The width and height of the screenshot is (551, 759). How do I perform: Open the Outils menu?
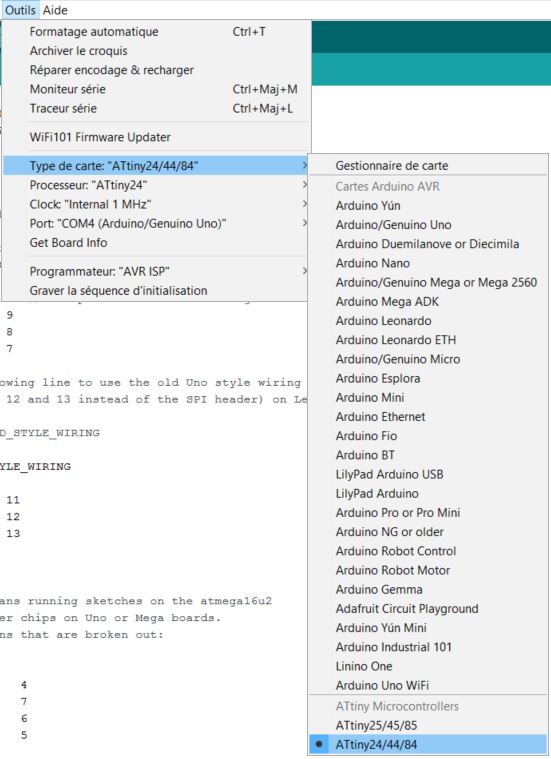[x=20, y=10]
